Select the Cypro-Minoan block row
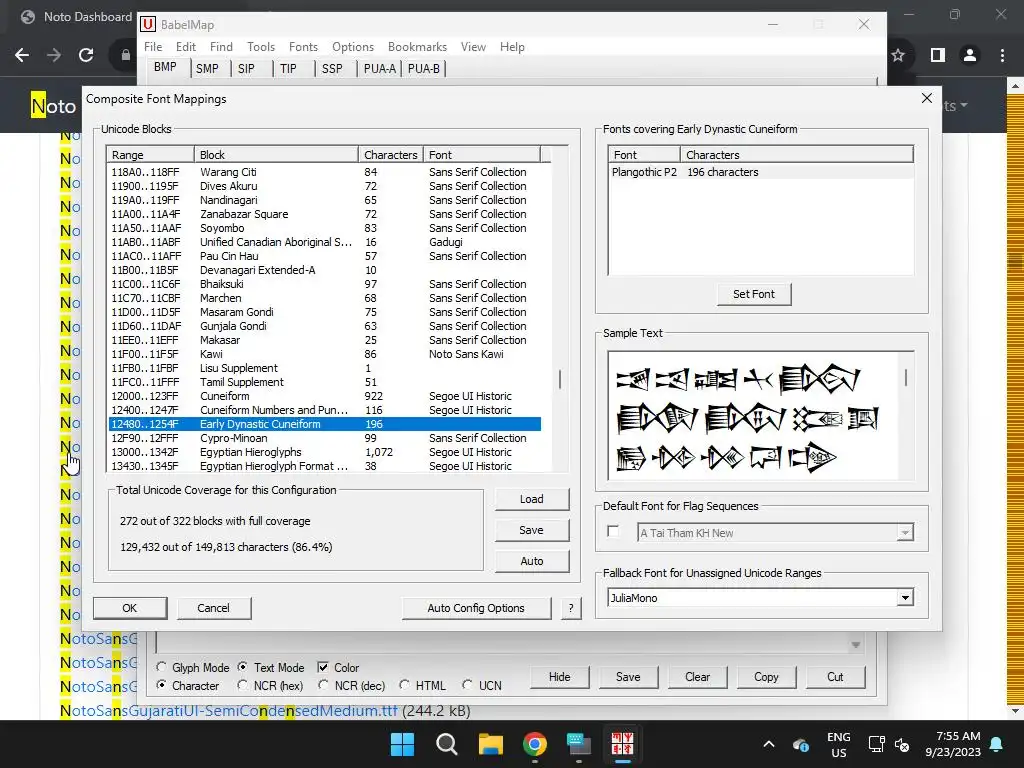The width and height of the screenshot is (1024, 768). tap(325, 438)
